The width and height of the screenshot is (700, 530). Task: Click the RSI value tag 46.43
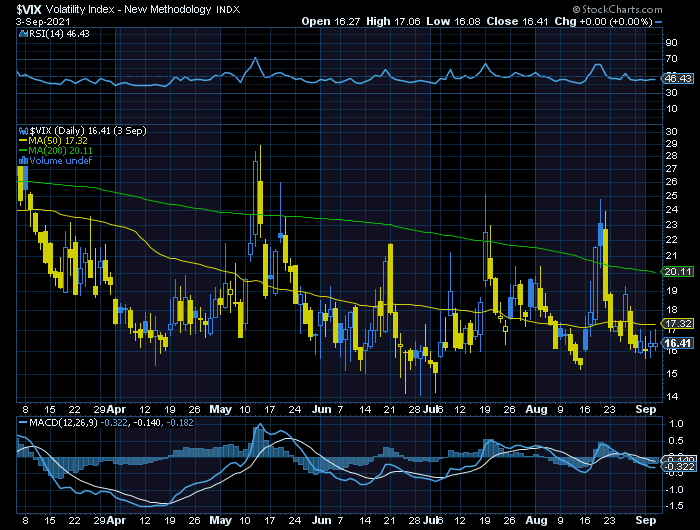click(678, 78)
